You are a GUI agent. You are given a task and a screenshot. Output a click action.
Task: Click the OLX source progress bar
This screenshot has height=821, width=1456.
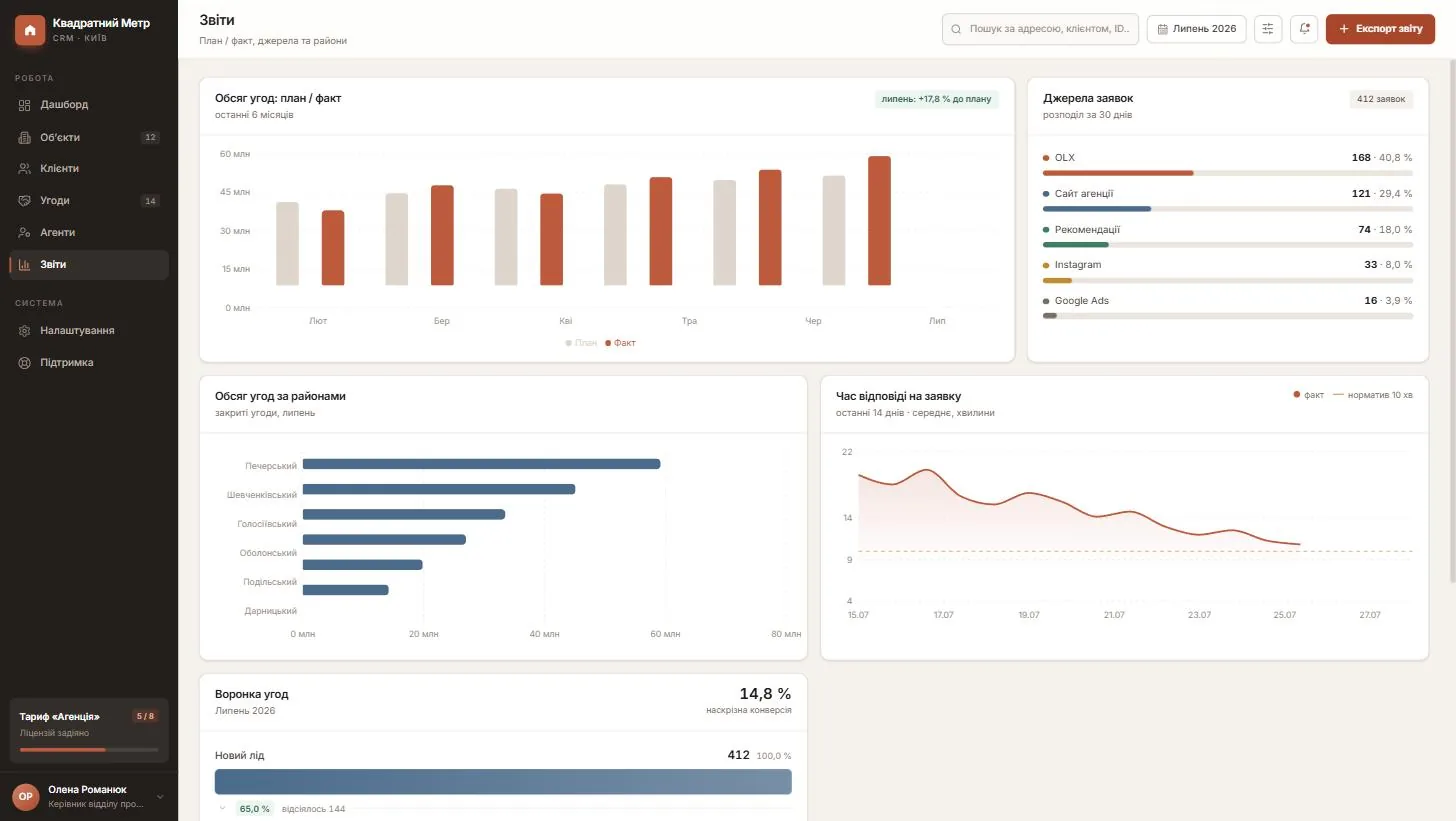coord(1228,173)
